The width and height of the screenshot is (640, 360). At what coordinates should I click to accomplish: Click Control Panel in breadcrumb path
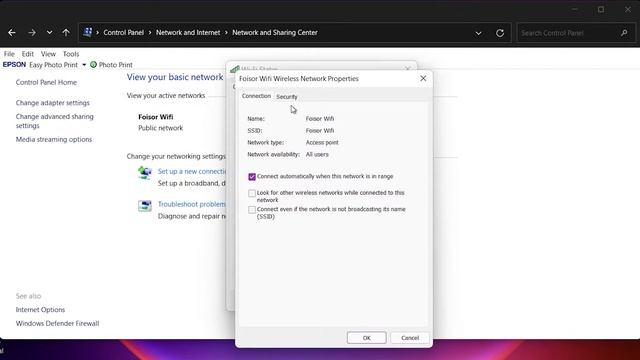tap(124, 33)
